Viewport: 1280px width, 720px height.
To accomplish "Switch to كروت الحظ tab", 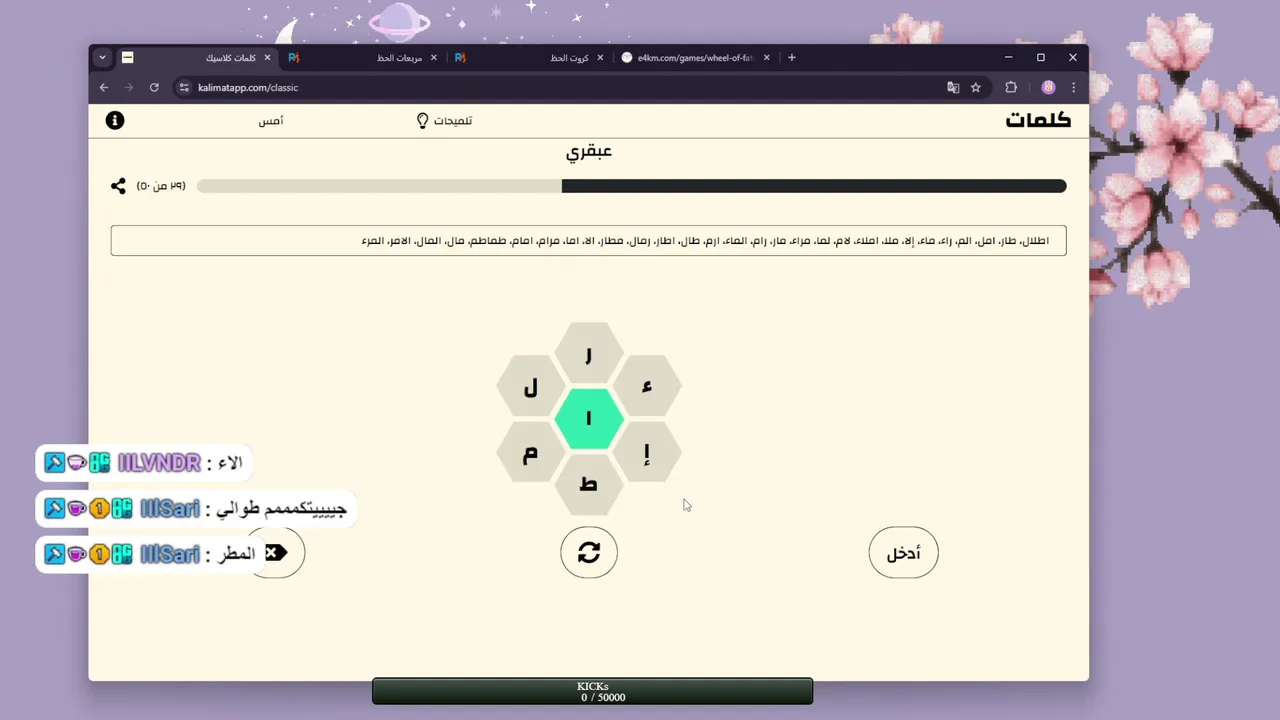I will (531, 58).
